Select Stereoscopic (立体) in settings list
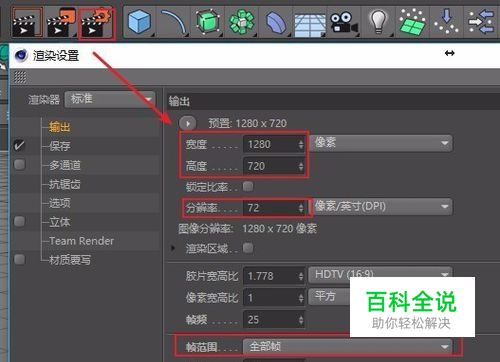The width and height of the screenshot is (500, 362). (x=59, y=222)
